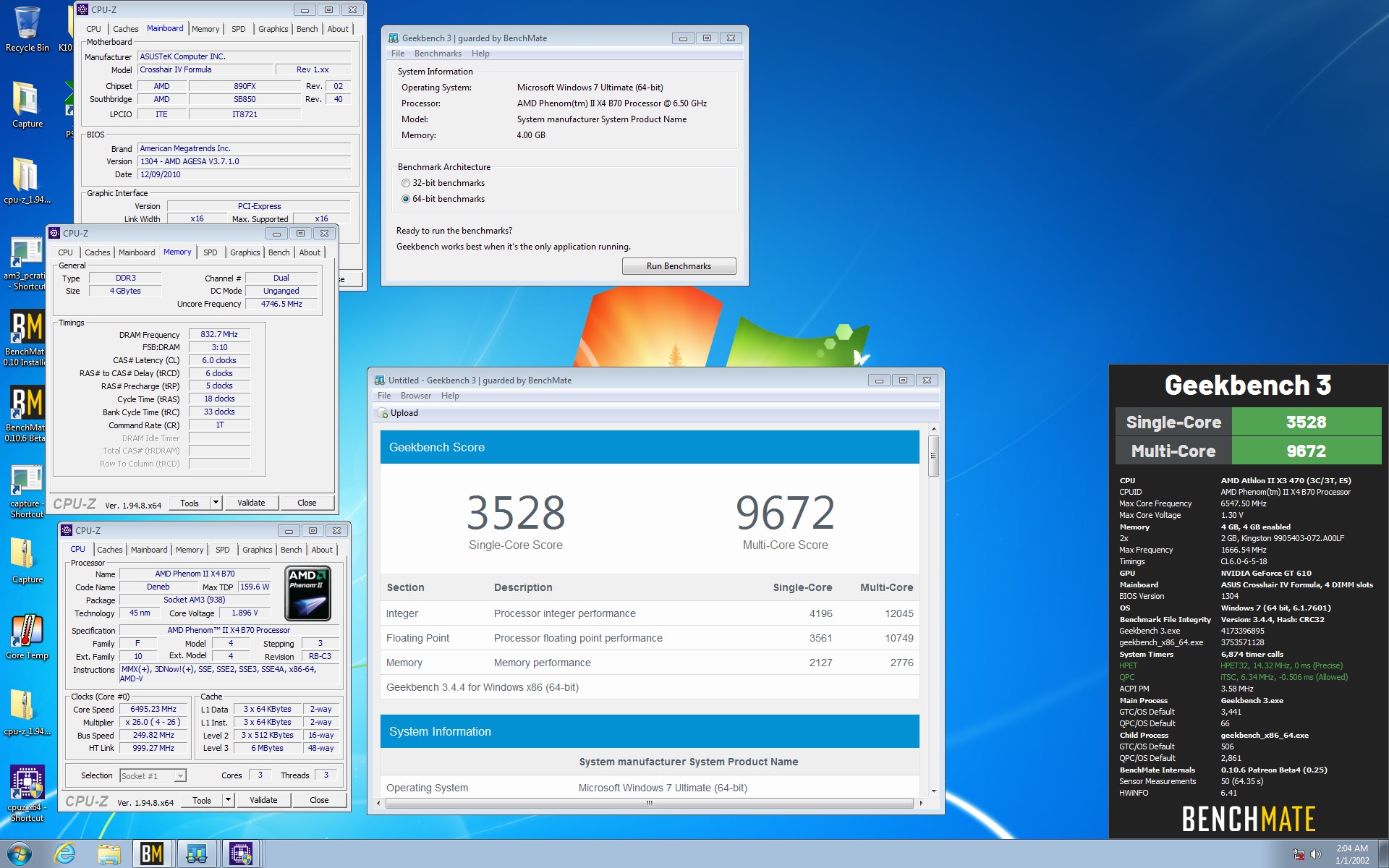Click the Crosshair IV Formula model field

[x=205, y=69]
